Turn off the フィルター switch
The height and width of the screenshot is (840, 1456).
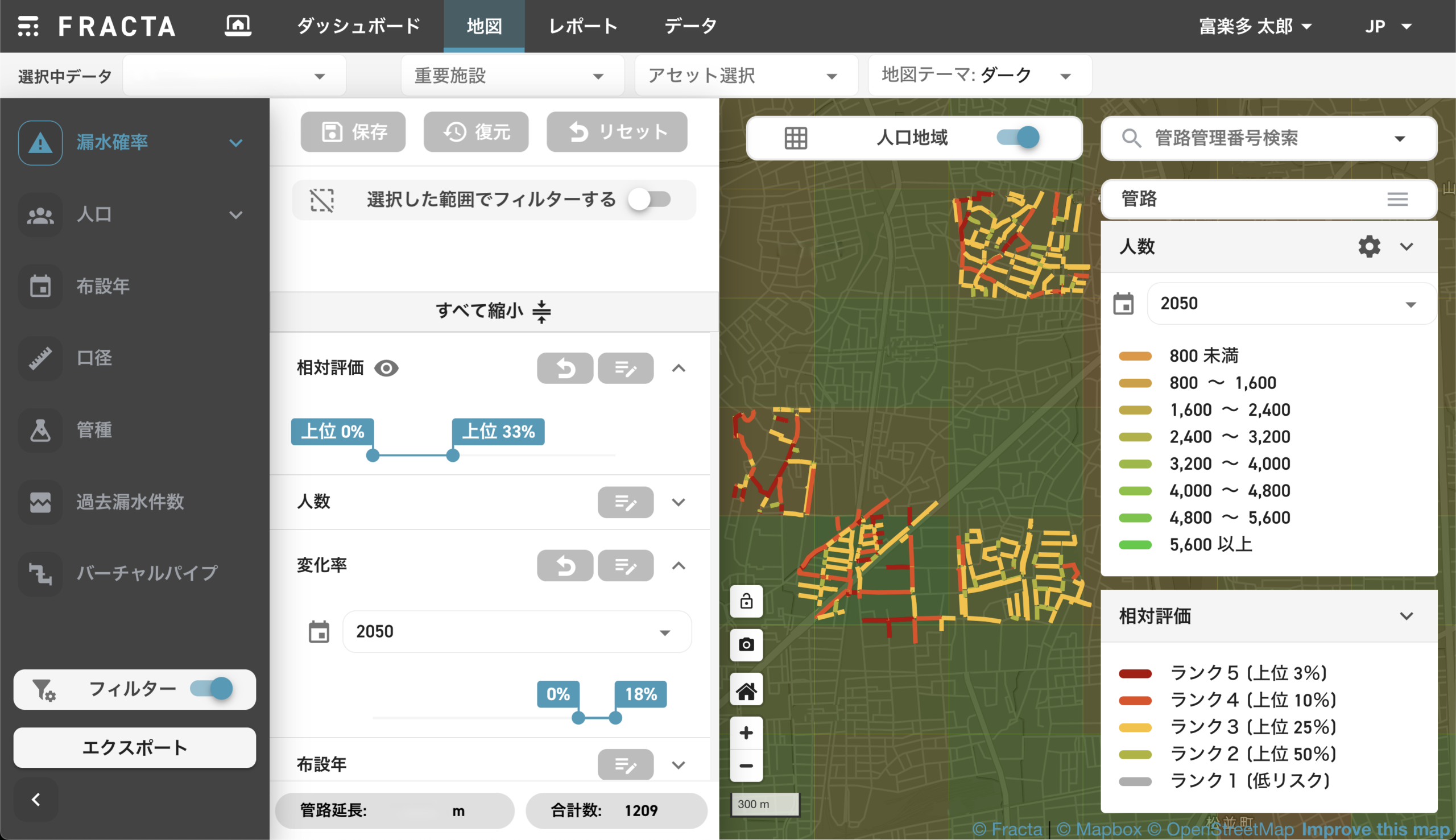(x=212, y=688)
